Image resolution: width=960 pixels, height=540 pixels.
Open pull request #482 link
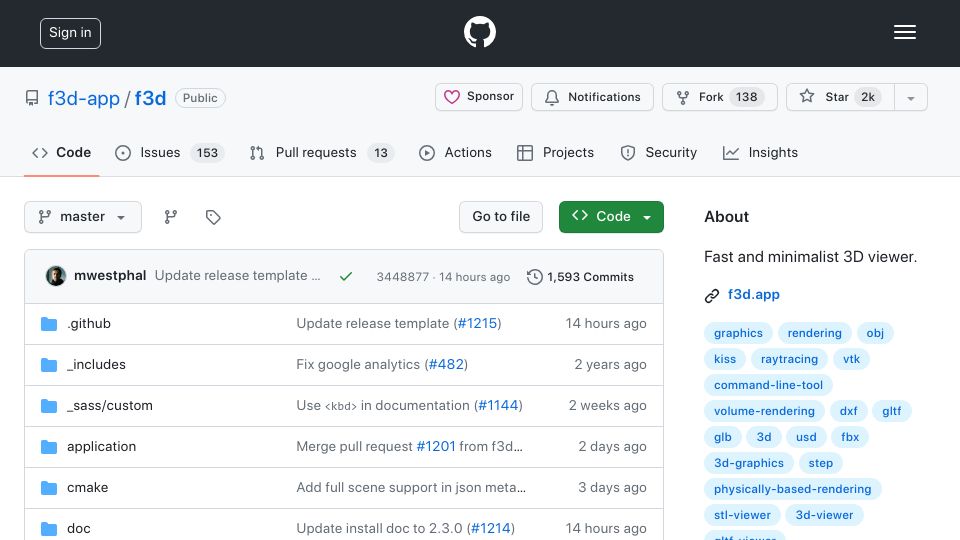click(x=446, y=364)
